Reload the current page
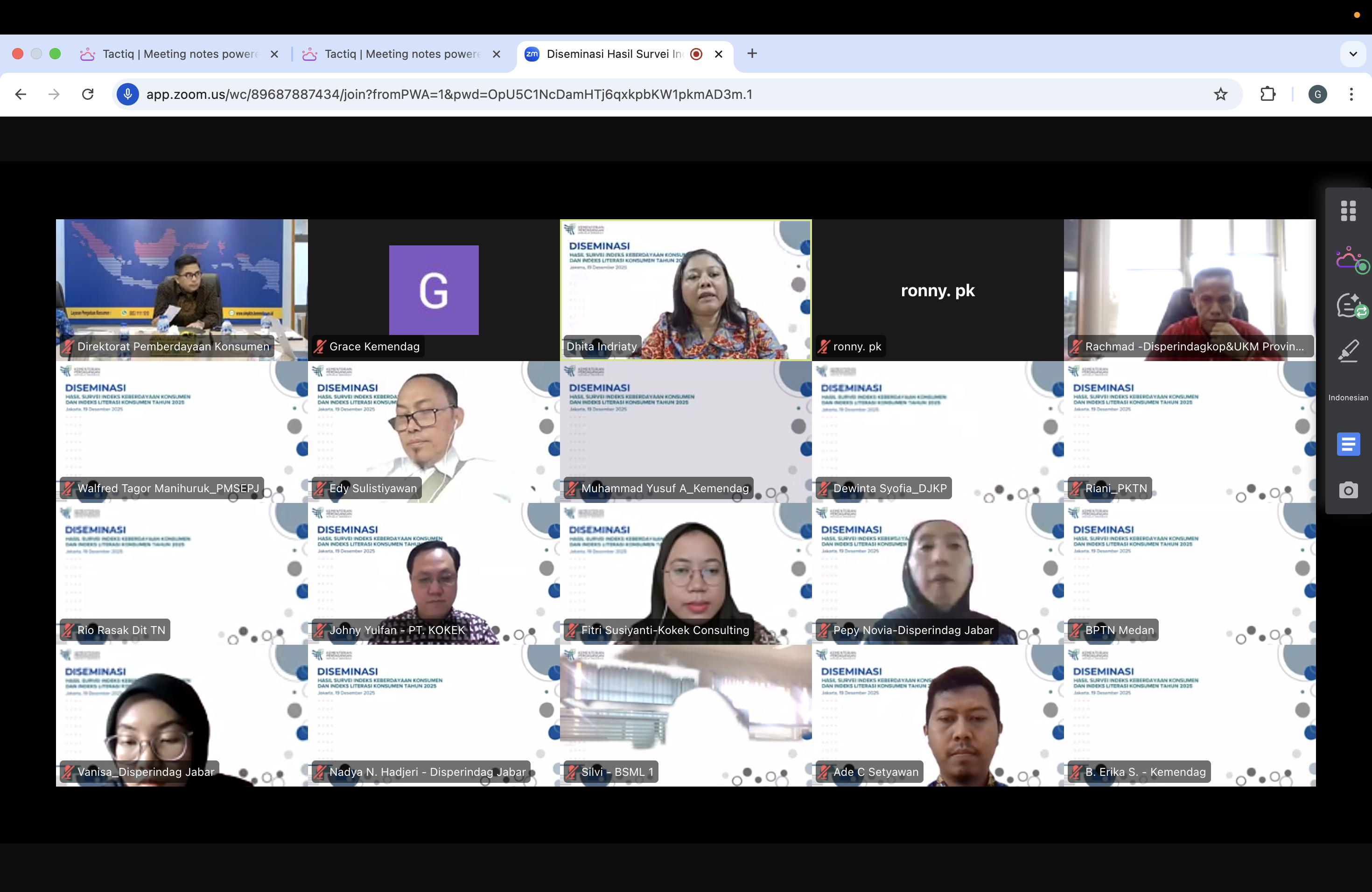Screen dimensions: 1372x892 [x=88, y=95]
